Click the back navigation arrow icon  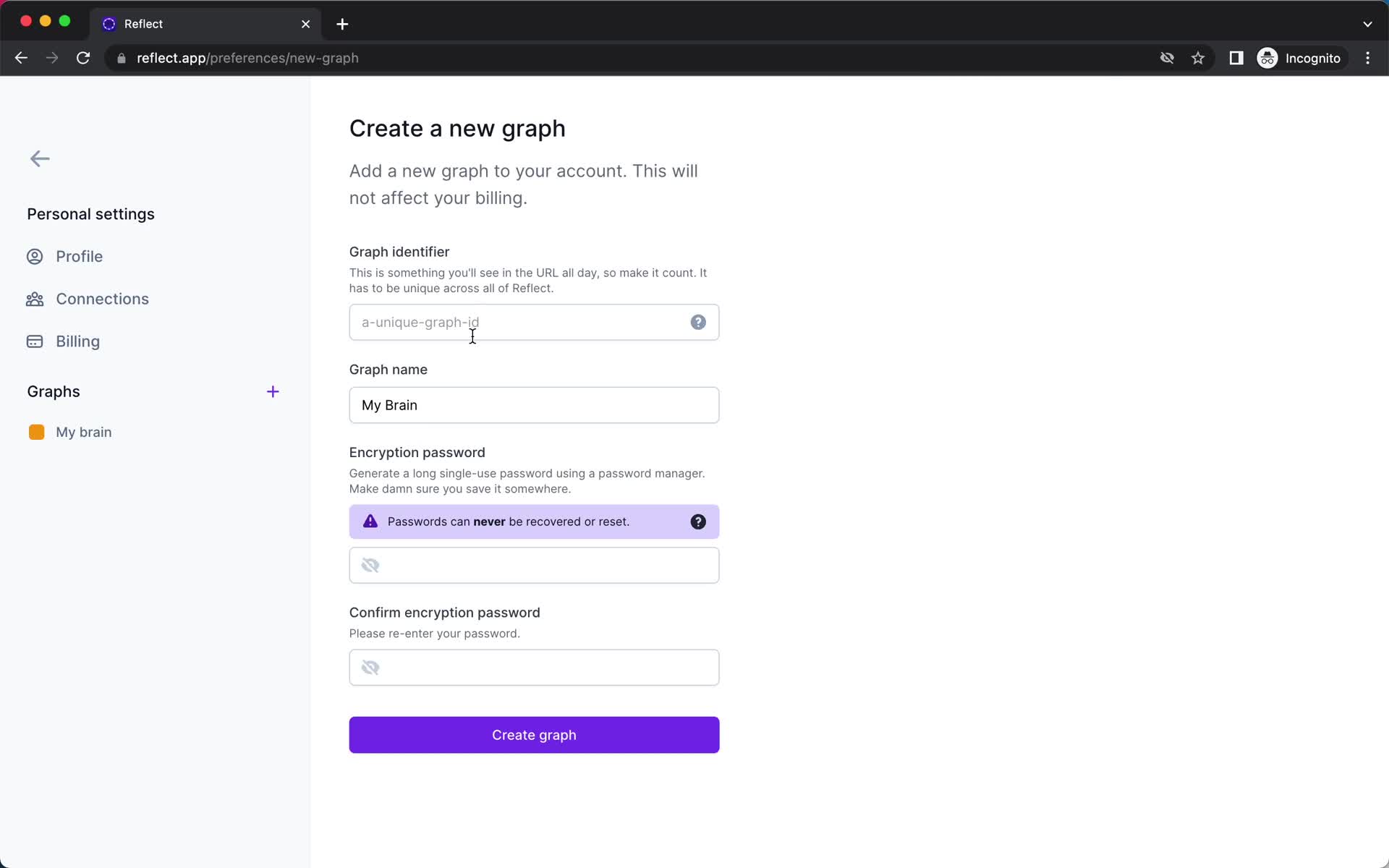coord(40,158)
